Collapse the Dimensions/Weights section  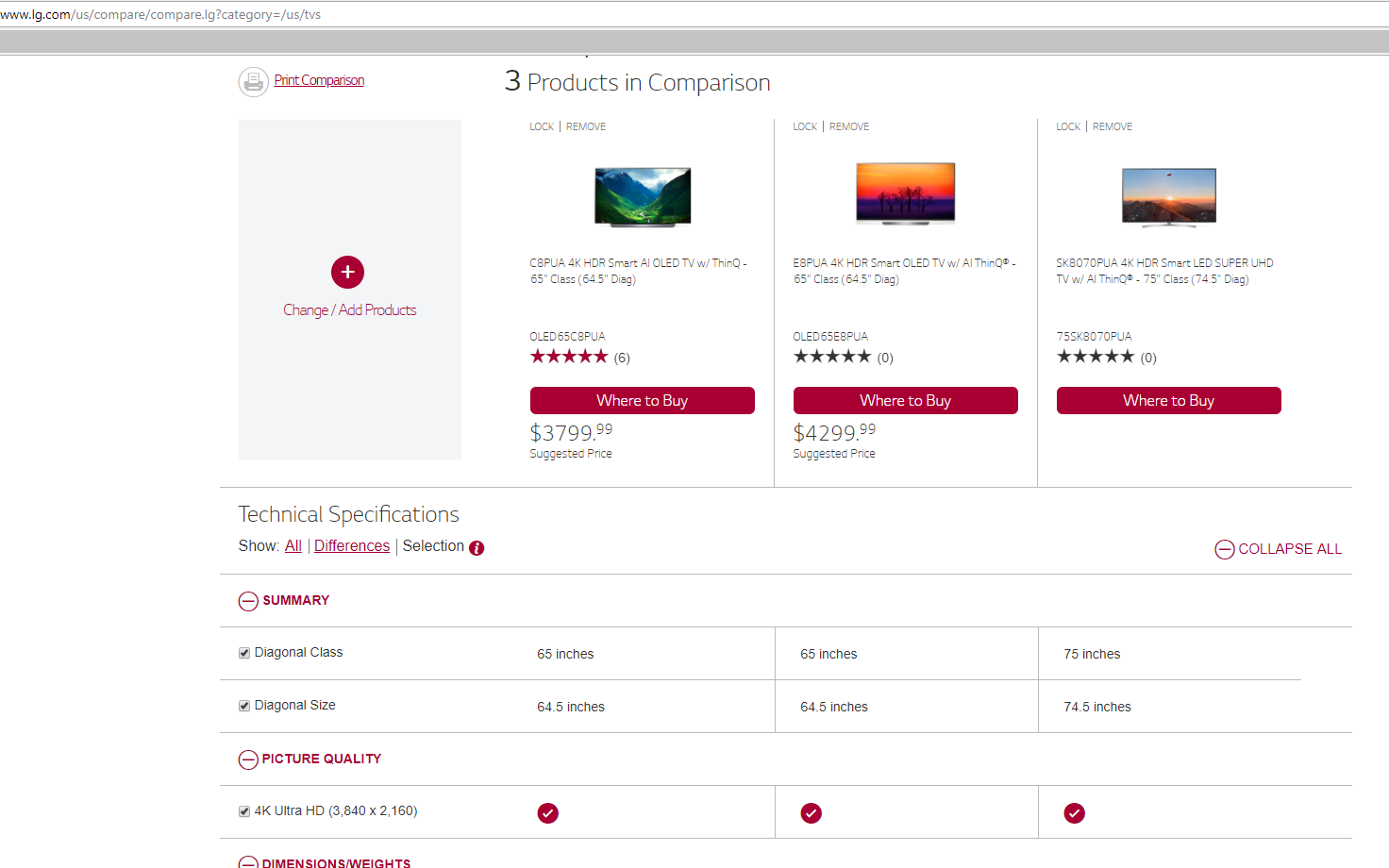(248, 862)
